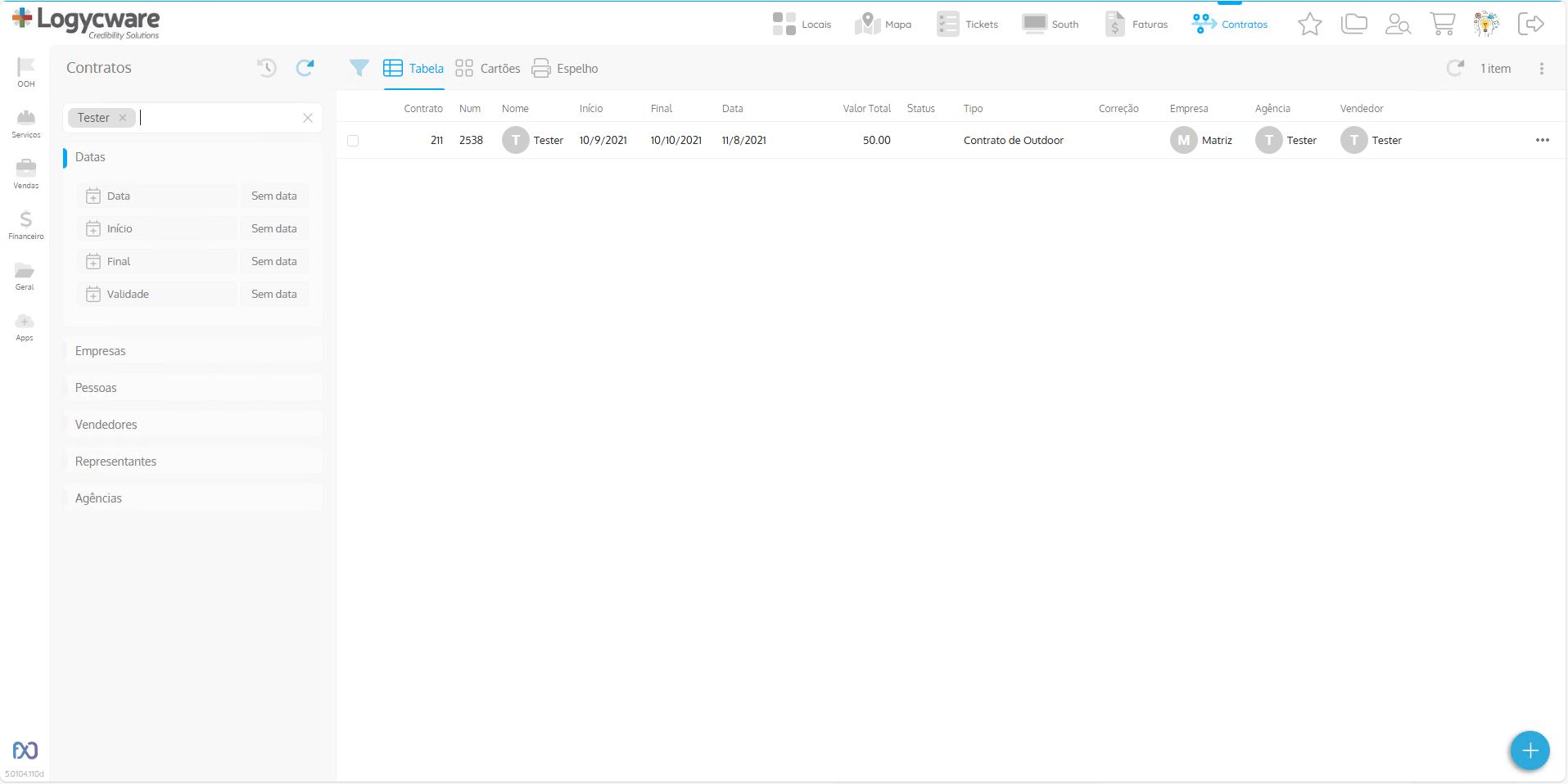
Task: Click Sem data next to Data
Action: point(274,196)
